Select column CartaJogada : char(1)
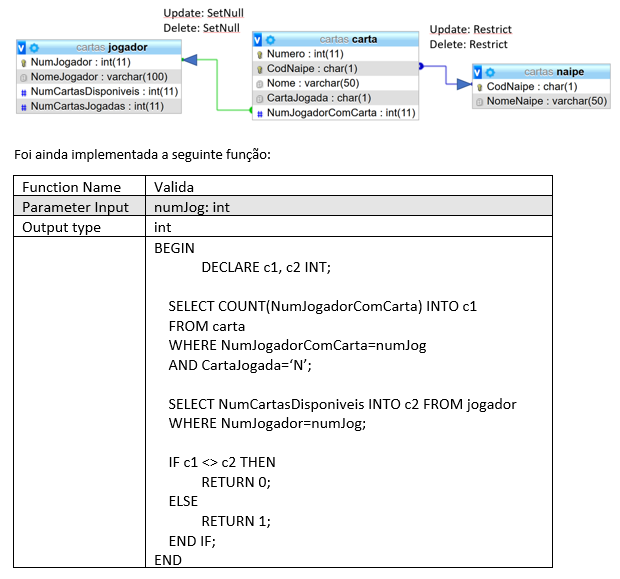620x579 pixels. pos(335,98)
